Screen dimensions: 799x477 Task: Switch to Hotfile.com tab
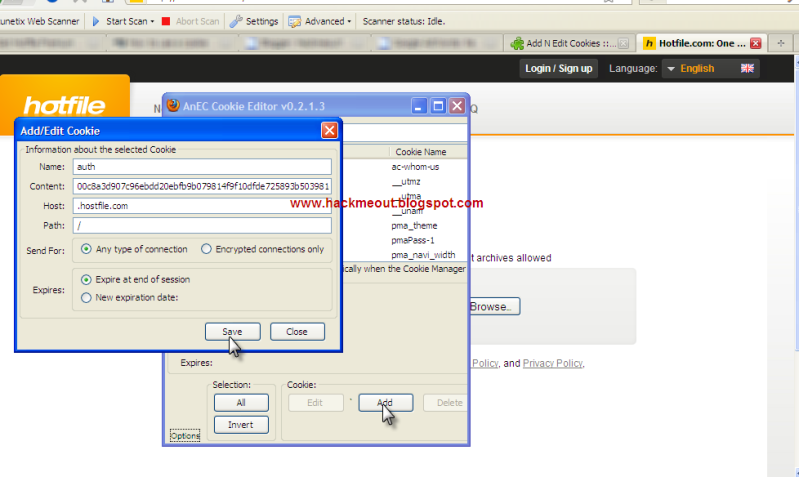(x=701, y=43)
